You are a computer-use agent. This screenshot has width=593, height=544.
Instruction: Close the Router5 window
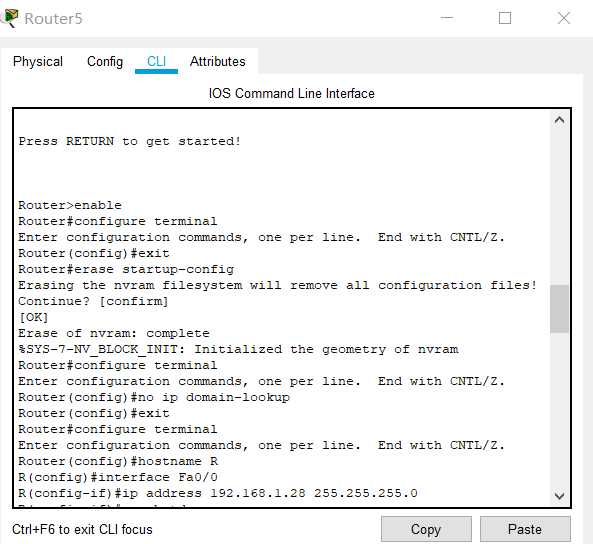tap(564, 18)
